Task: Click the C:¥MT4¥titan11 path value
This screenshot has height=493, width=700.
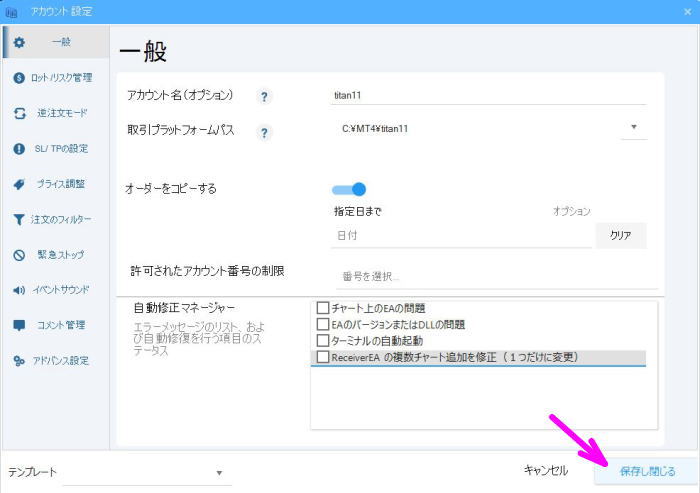Action: click(375, 129)
